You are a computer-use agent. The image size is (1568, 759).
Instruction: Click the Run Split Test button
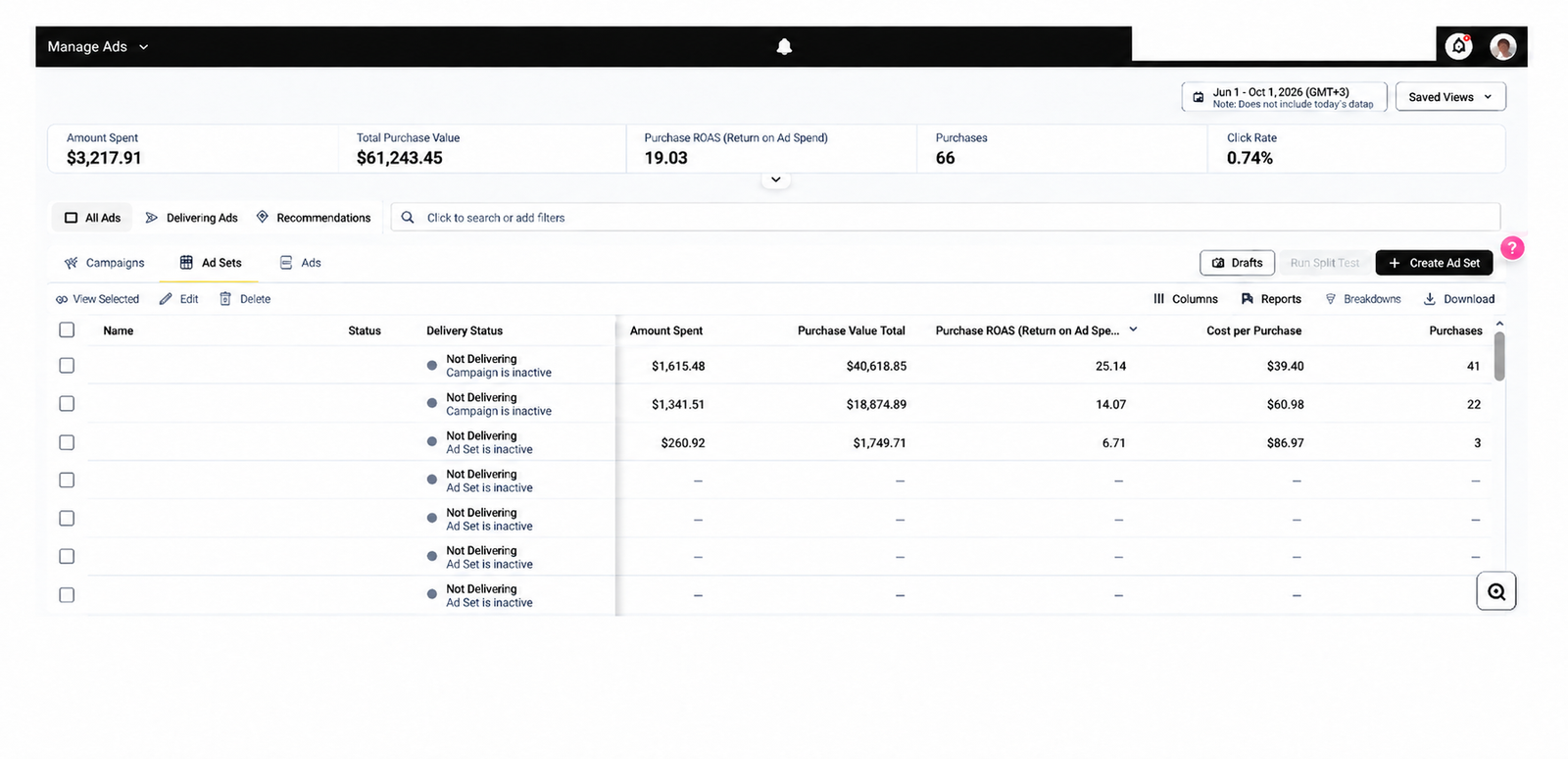click(x=1325, y=263)
